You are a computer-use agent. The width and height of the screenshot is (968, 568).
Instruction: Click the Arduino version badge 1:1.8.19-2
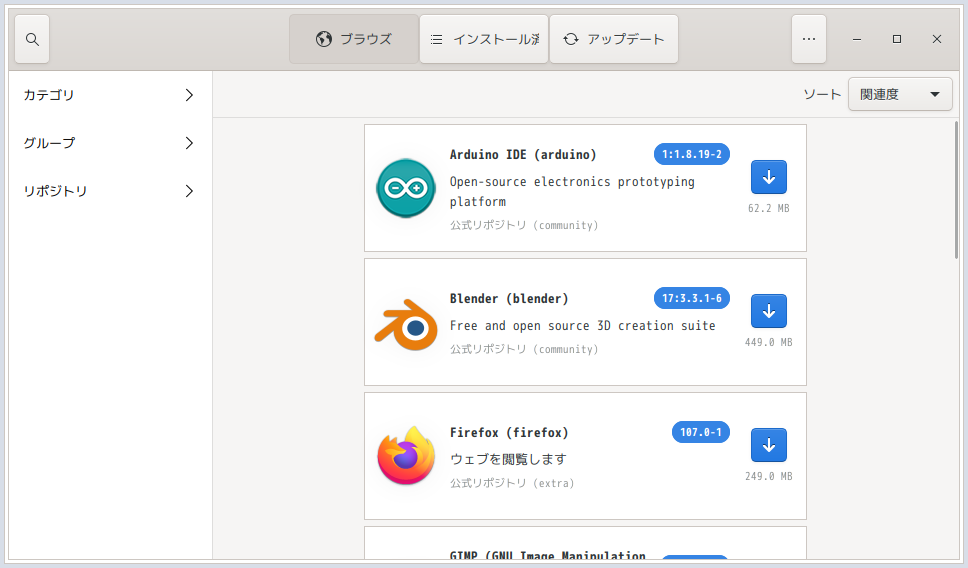[691, 154]
